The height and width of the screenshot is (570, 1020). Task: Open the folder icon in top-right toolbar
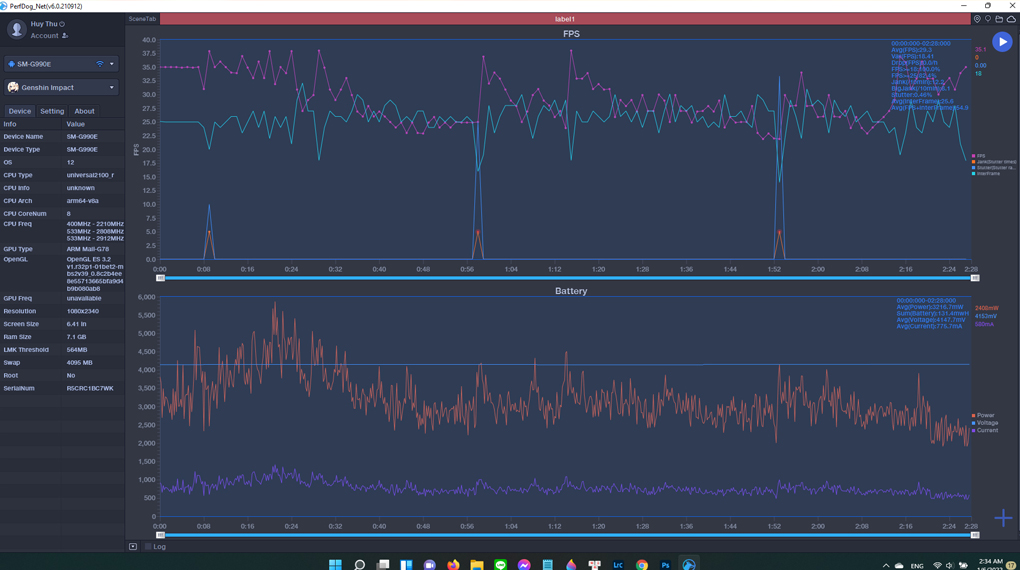click(x=999, y=19)
